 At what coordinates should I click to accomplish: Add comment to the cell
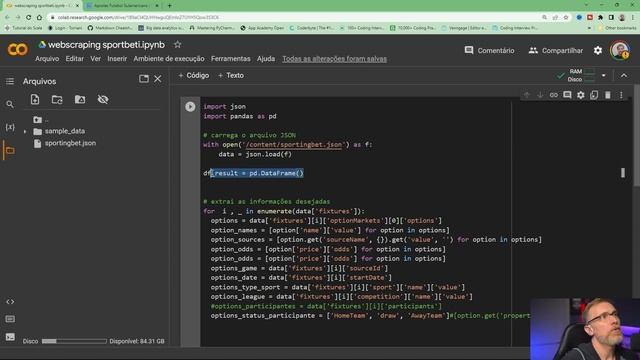[x=567, y=95]
